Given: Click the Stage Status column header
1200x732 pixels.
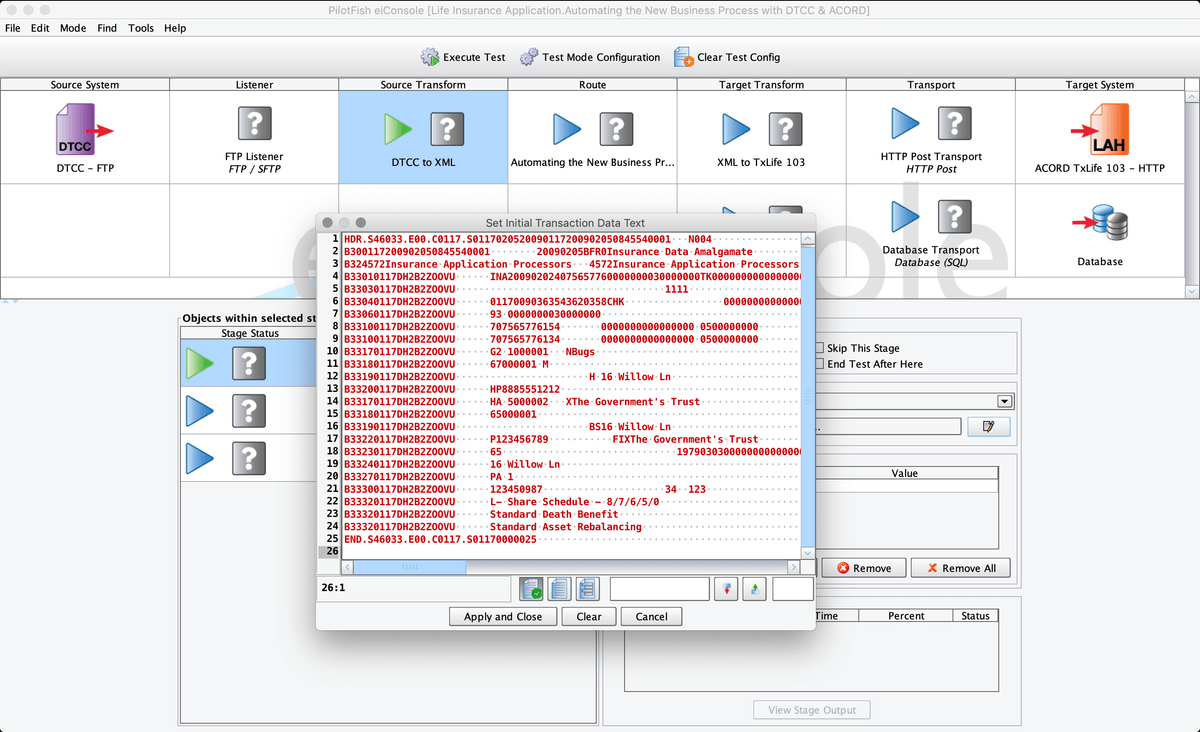Looking at the screenshot, I should pyautogui.click(x=249, y=333).
